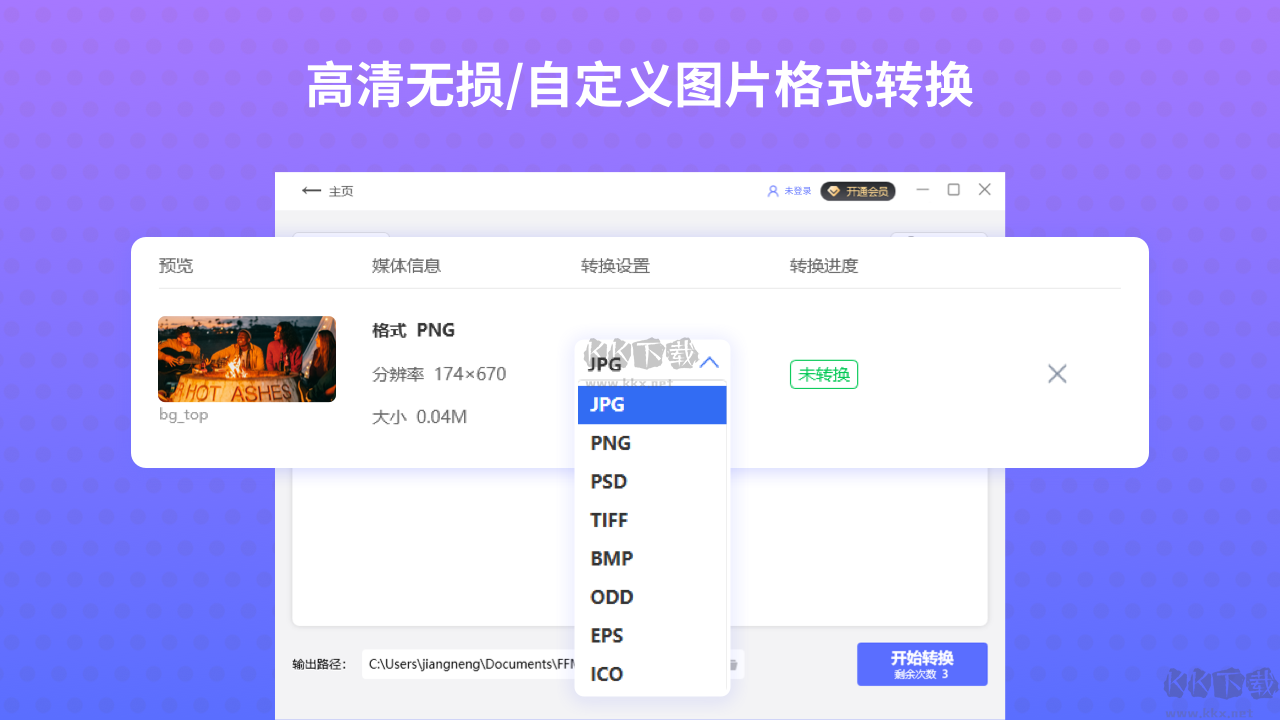1280x720 pixels.
Task: Click the 未登录 user profile icon
Action: click(x=772, y=191)
